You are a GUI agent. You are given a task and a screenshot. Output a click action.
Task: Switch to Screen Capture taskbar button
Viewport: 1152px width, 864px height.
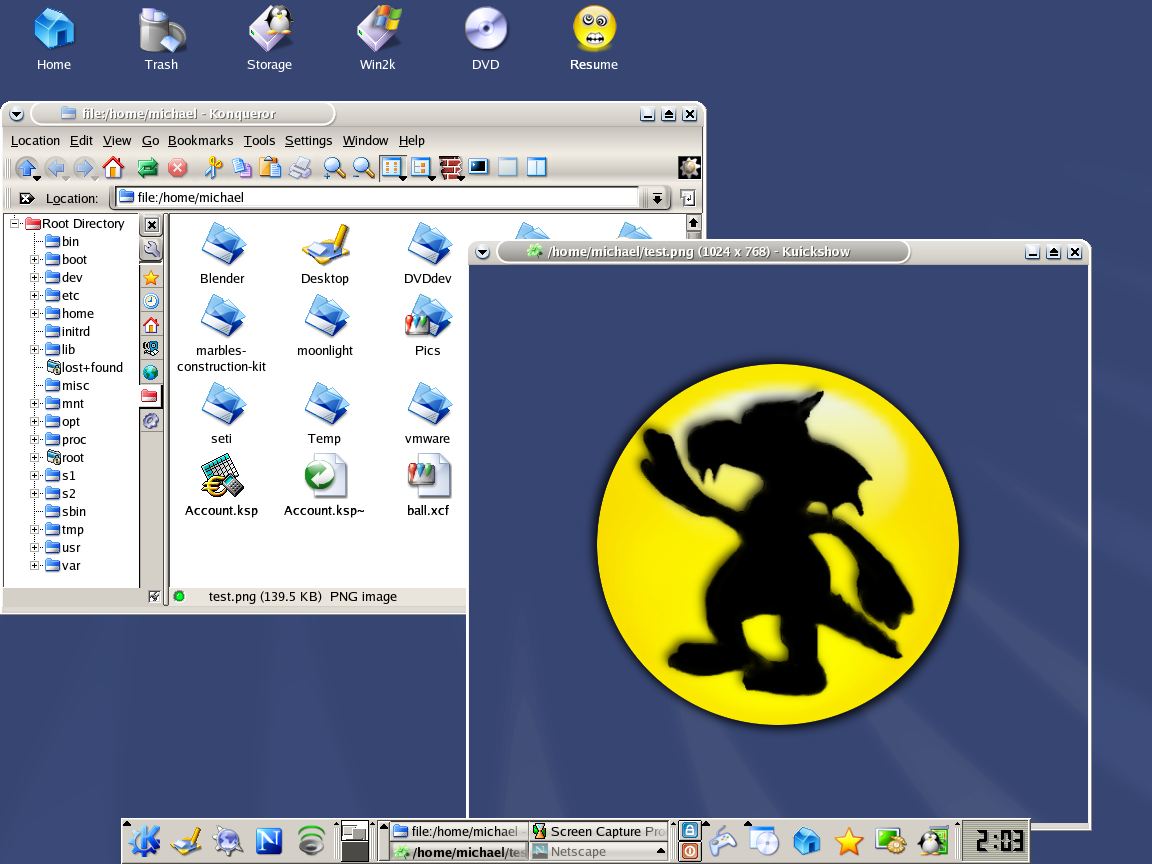pos(598,831)
